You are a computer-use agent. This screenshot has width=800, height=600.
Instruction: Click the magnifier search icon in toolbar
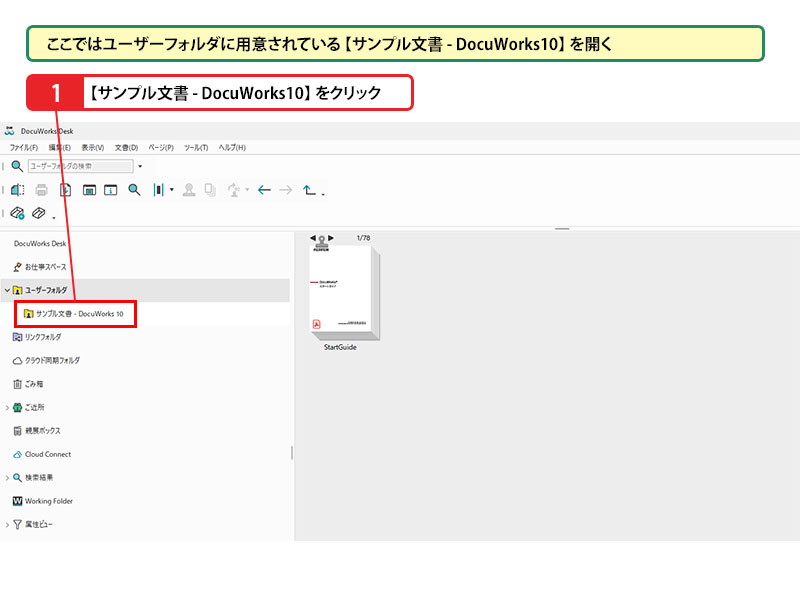[134, 190]
